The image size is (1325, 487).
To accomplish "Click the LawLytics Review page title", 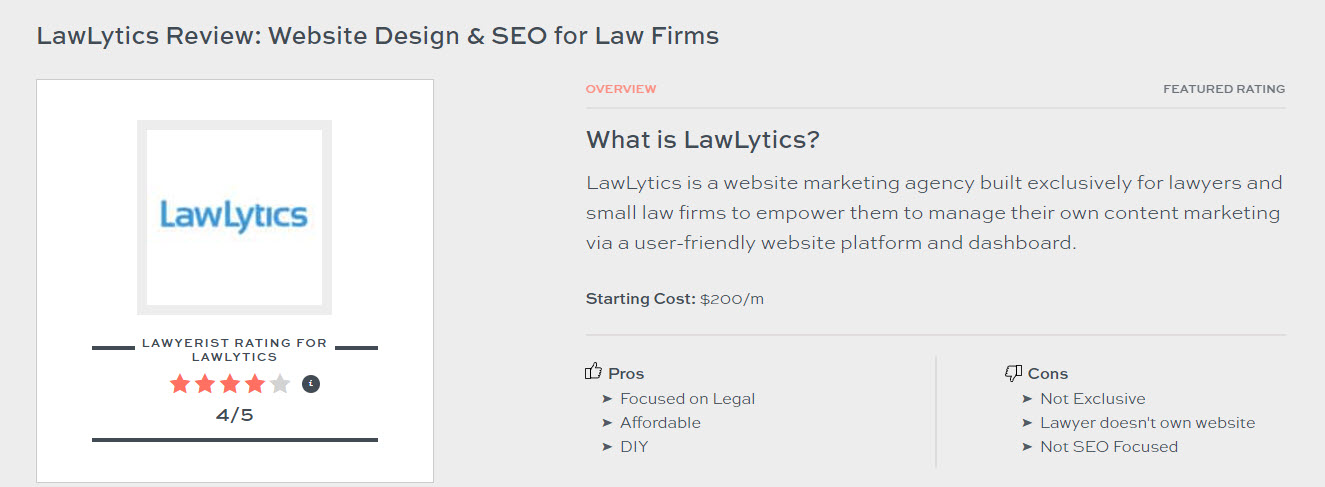I will click(x=378, y=36).
